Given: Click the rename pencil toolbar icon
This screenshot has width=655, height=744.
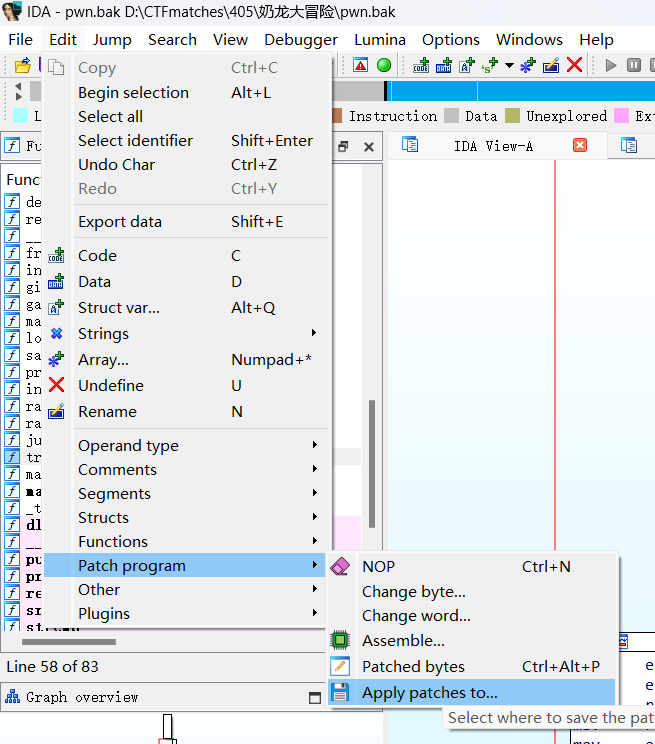Looking at the screenshot, I should coord(551,65).
